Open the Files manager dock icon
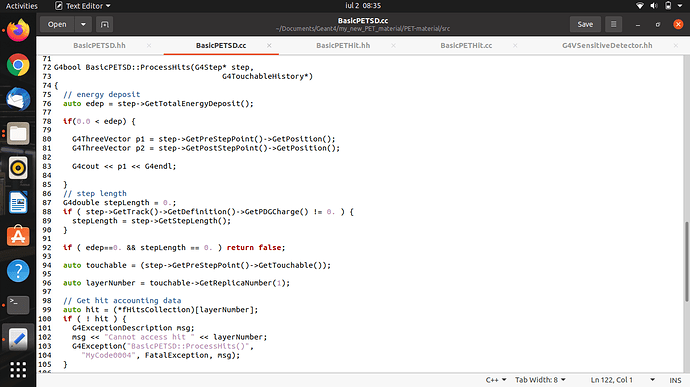This screenshot has height=387, width=690. click(x=18, y=133)
